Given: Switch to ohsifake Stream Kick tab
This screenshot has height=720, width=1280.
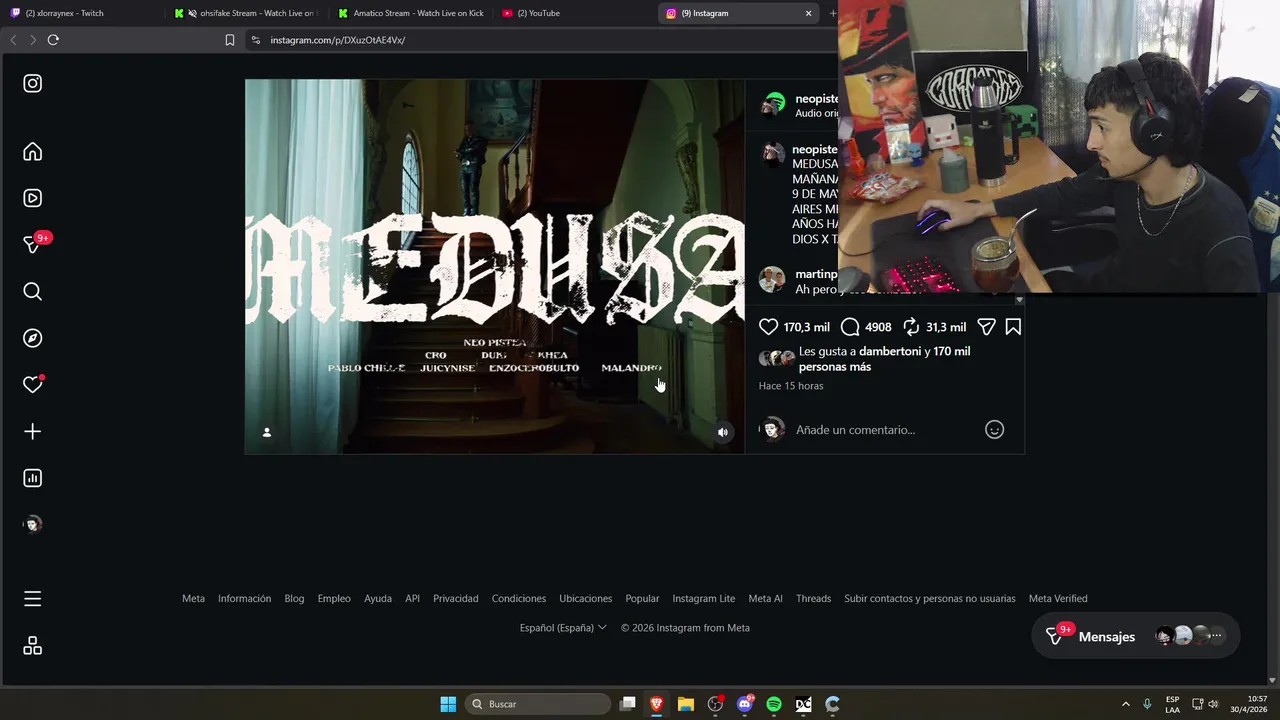Looking at the screenshot, I should [246, 13].
